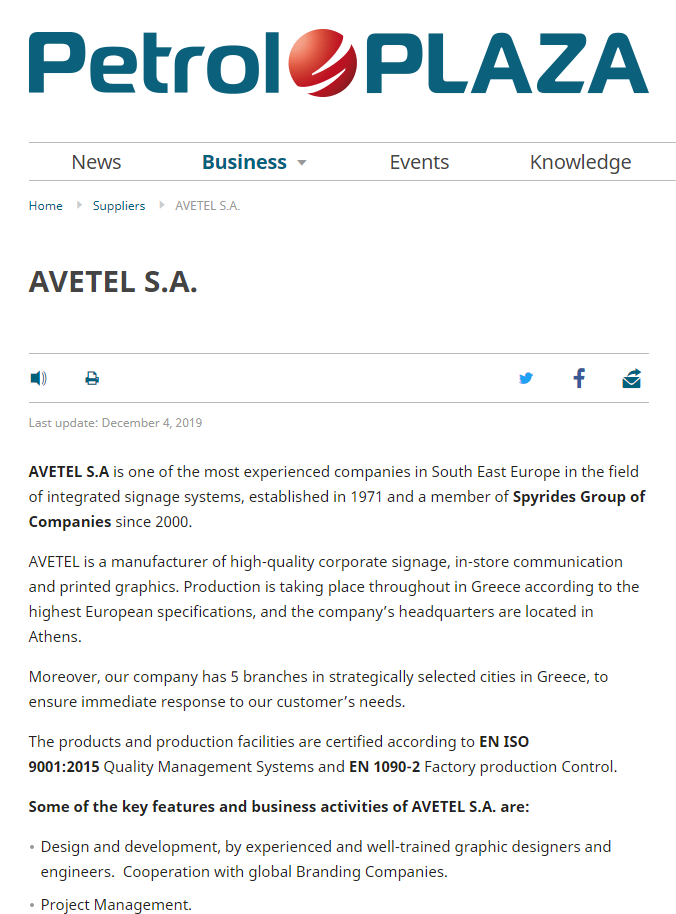The height and width of the screenshot is (914, 676).
Task: Click the AVETEL S.A. breadcrumb item
Action: click(x=207, y=206)
